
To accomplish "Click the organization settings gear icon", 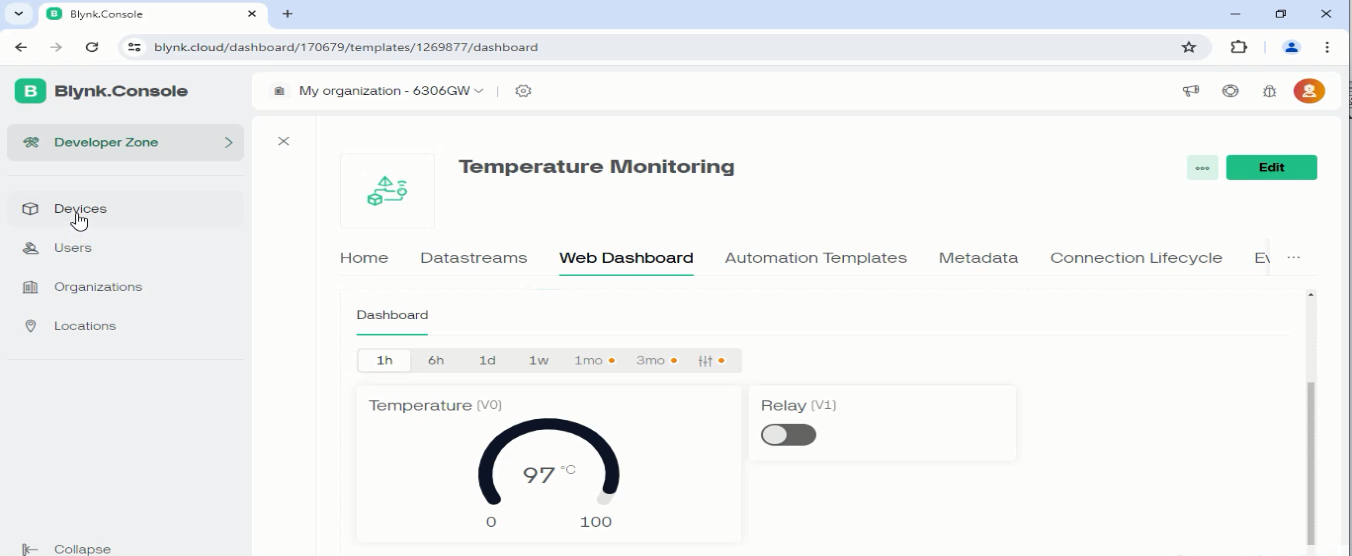I will (523, 91).
